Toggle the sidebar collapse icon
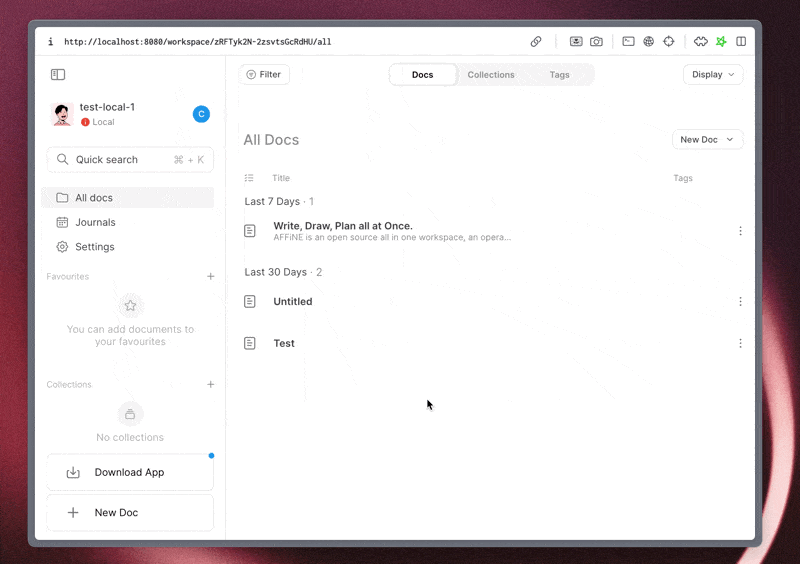800x564 pixels. [x=58, y=75]
